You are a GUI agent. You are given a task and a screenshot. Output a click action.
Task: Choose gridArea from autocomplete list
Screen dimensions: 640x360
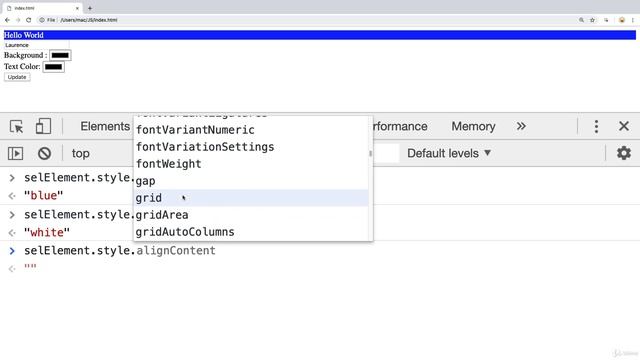251,215
